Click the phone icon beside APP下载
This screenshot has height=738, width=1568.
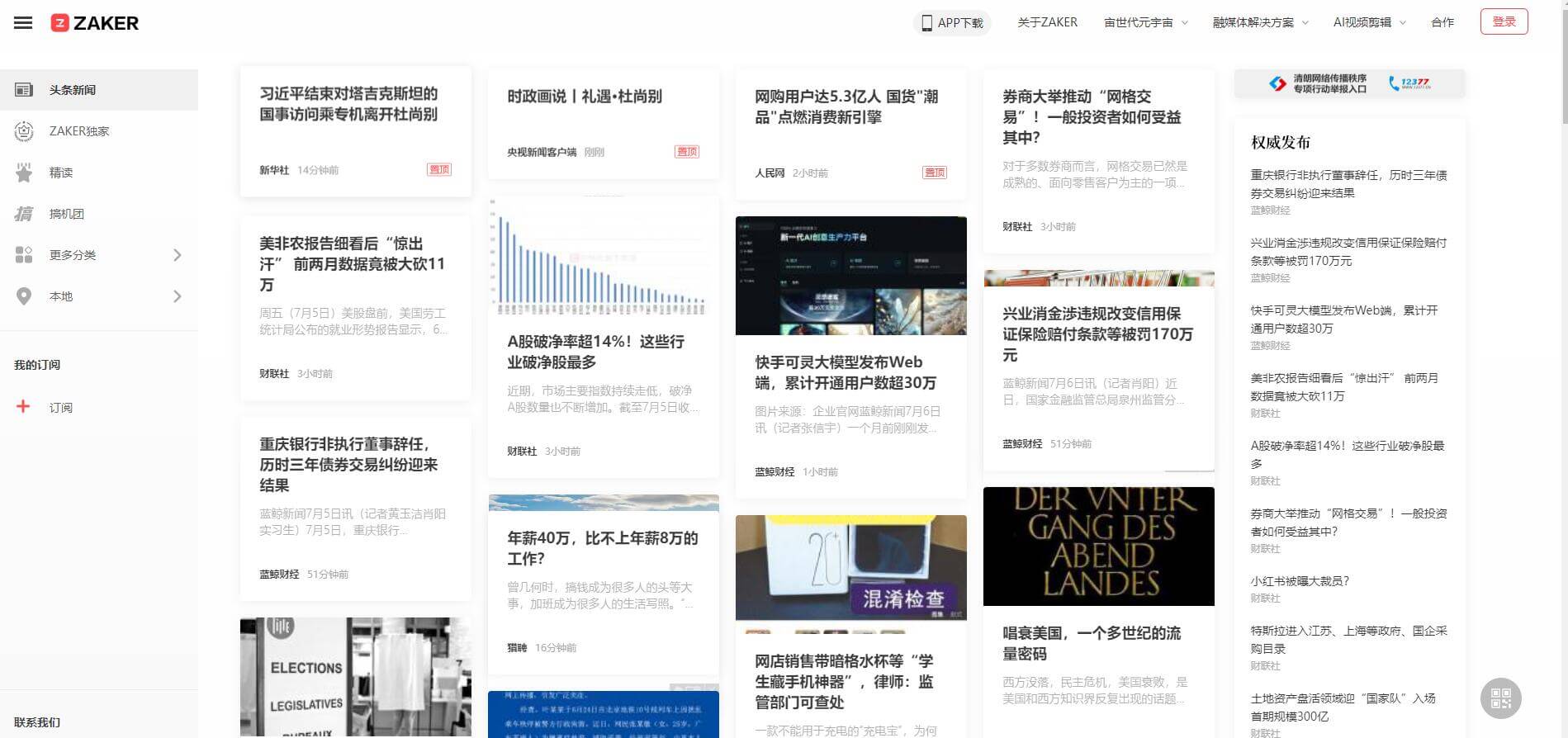tap(926, 23)
